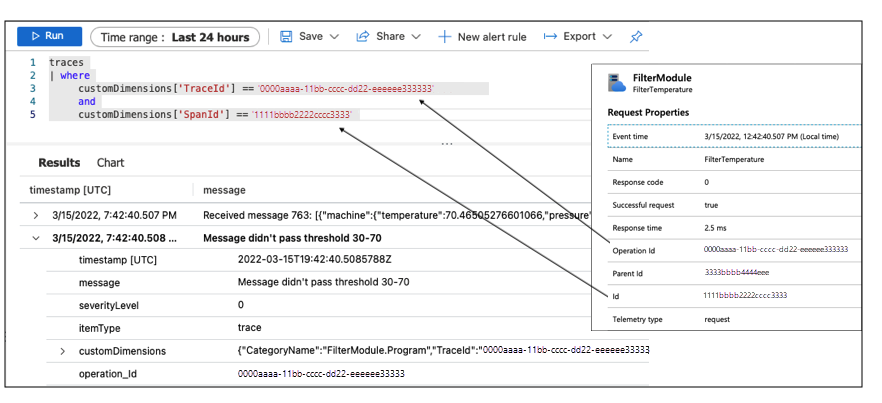Click the Save disk icon
This screenshot has height=403, width=882.
pos(286,37)
